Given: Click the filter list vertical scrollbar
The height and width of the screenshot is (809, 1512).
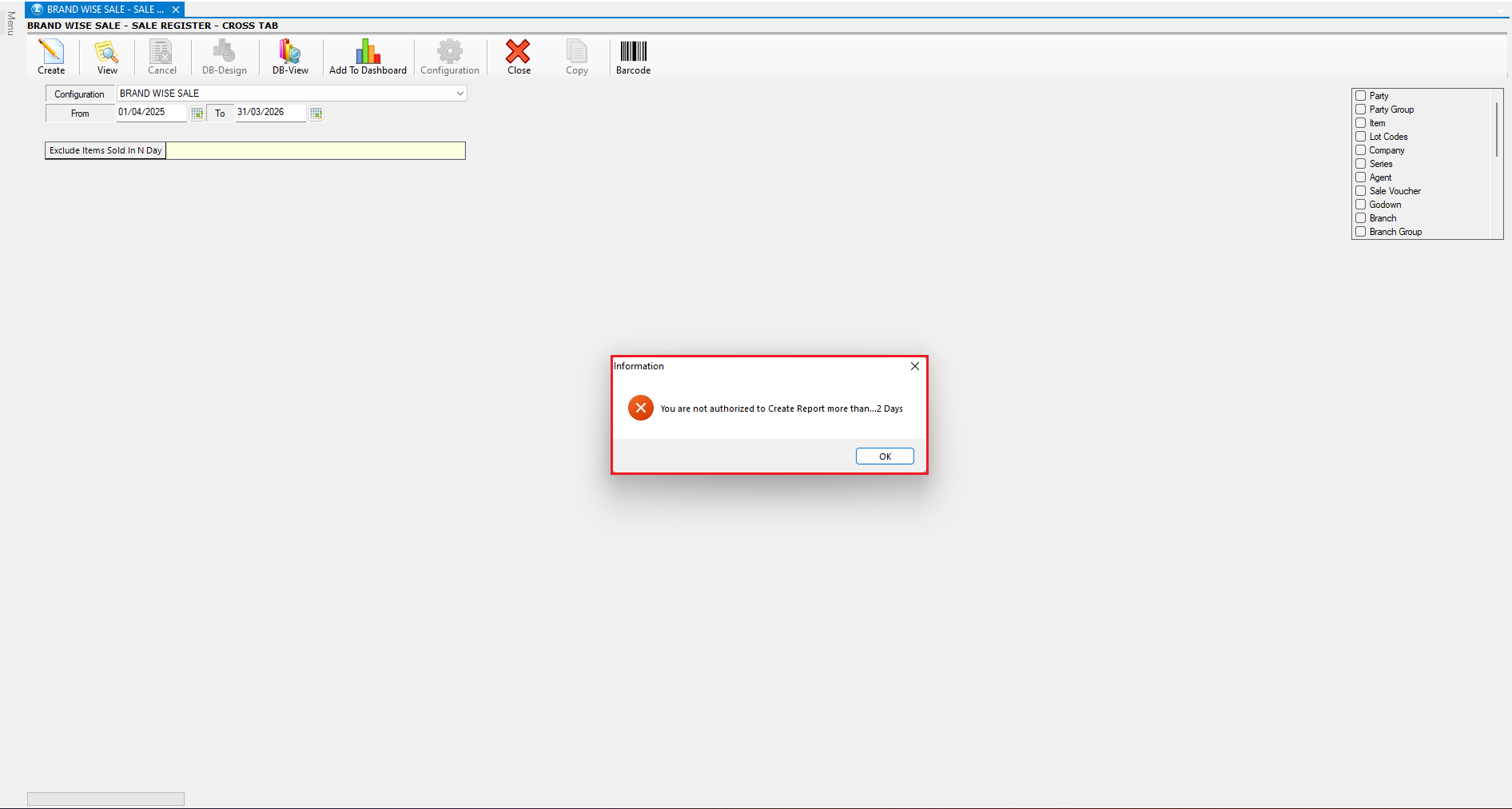Looking at the screenshot, I should tap(1496, 130).
